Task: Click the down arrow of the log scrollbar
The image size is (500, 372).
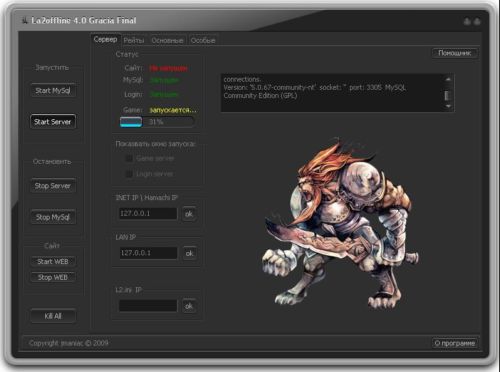Action: 448,106
